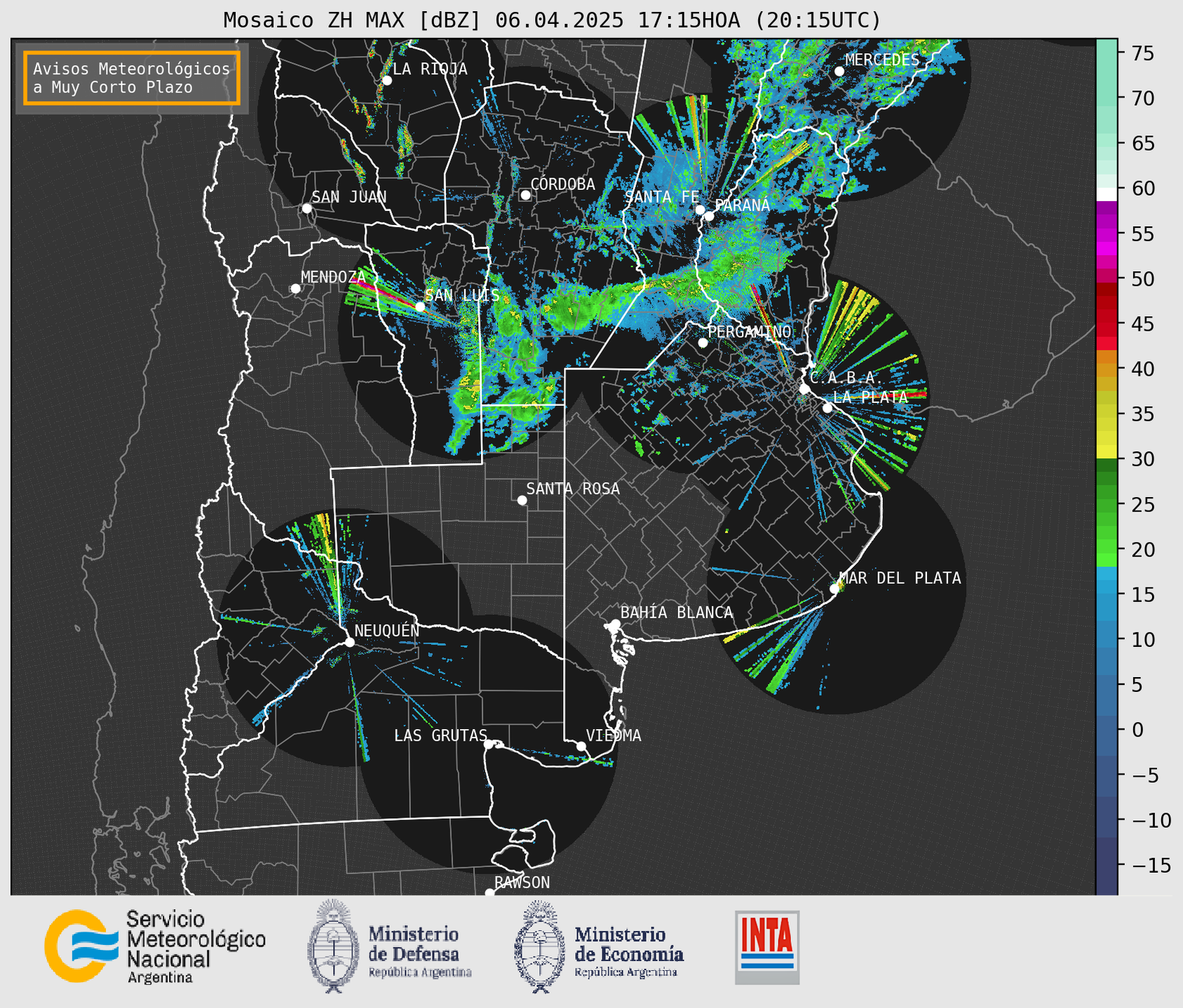This screenshot has width=1183, height=1008.
Task: Click the 20 label on the dBZ scale
Action: click(1142, 550)
